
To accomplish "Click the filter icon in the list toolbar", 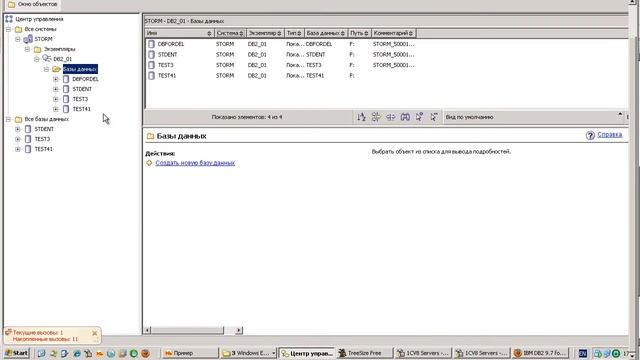I will (x=376, y=117).
